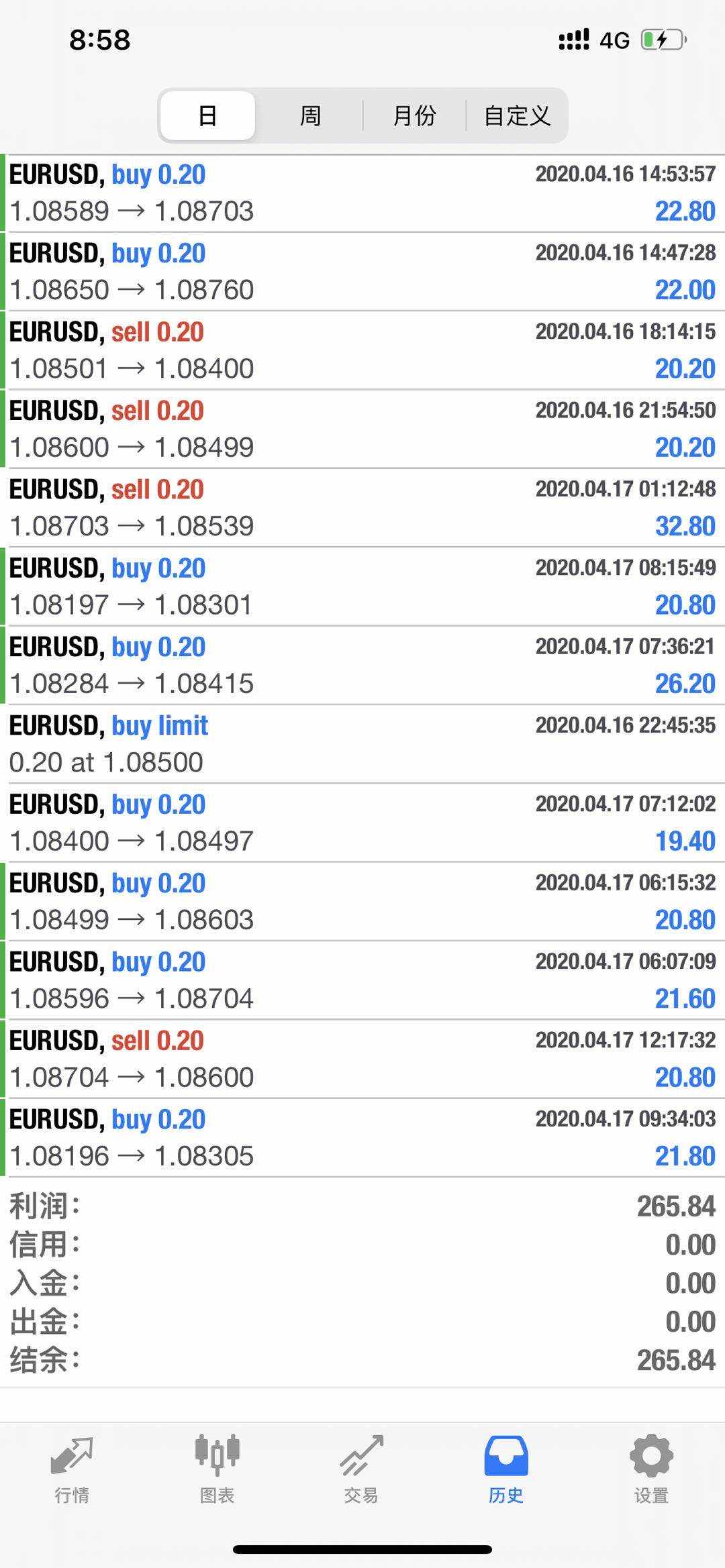Open the 设置 settings gear icon
The width and height of the screenshot is (725, 1568).
pos(650,1456)
